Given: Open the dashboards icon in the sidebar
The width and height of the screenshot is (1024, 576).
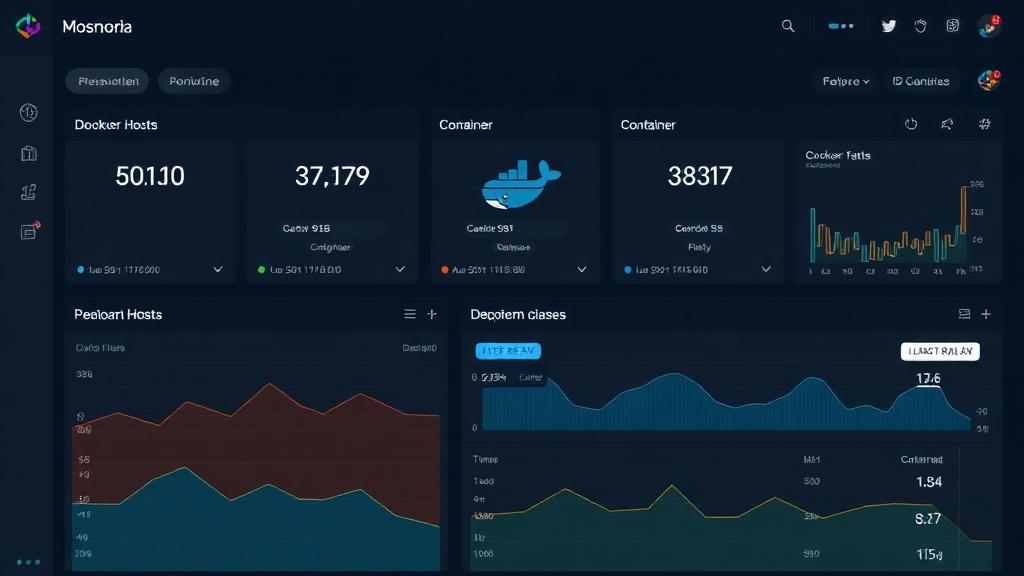Looking at the screenshot, I should coord(28,153).
